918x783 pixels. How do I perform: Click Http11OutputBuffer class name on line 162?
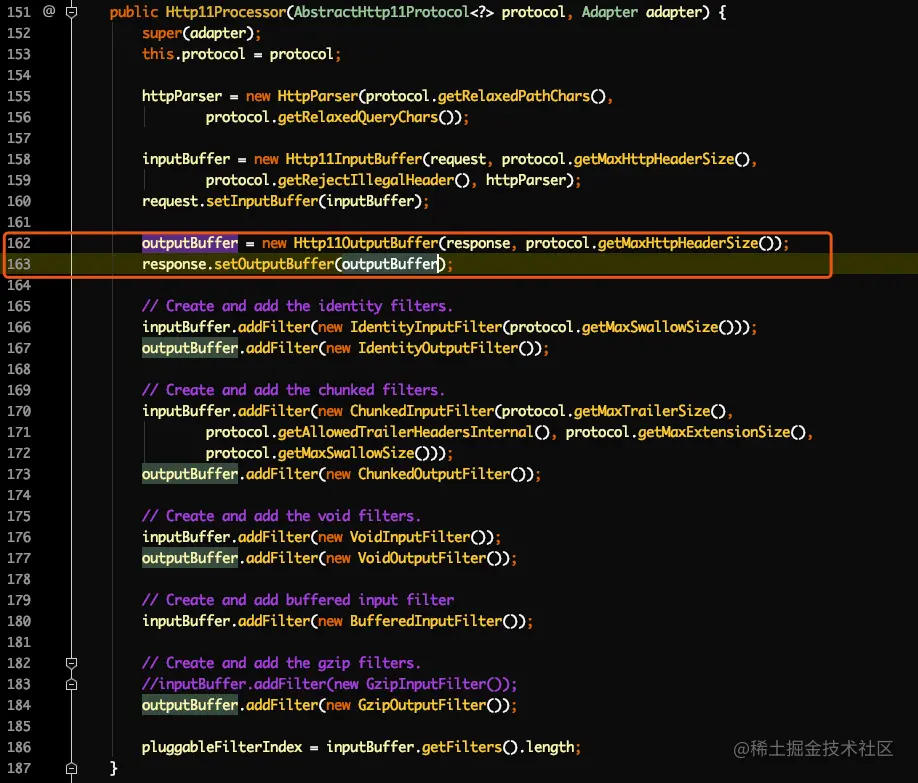coord(365,243)
